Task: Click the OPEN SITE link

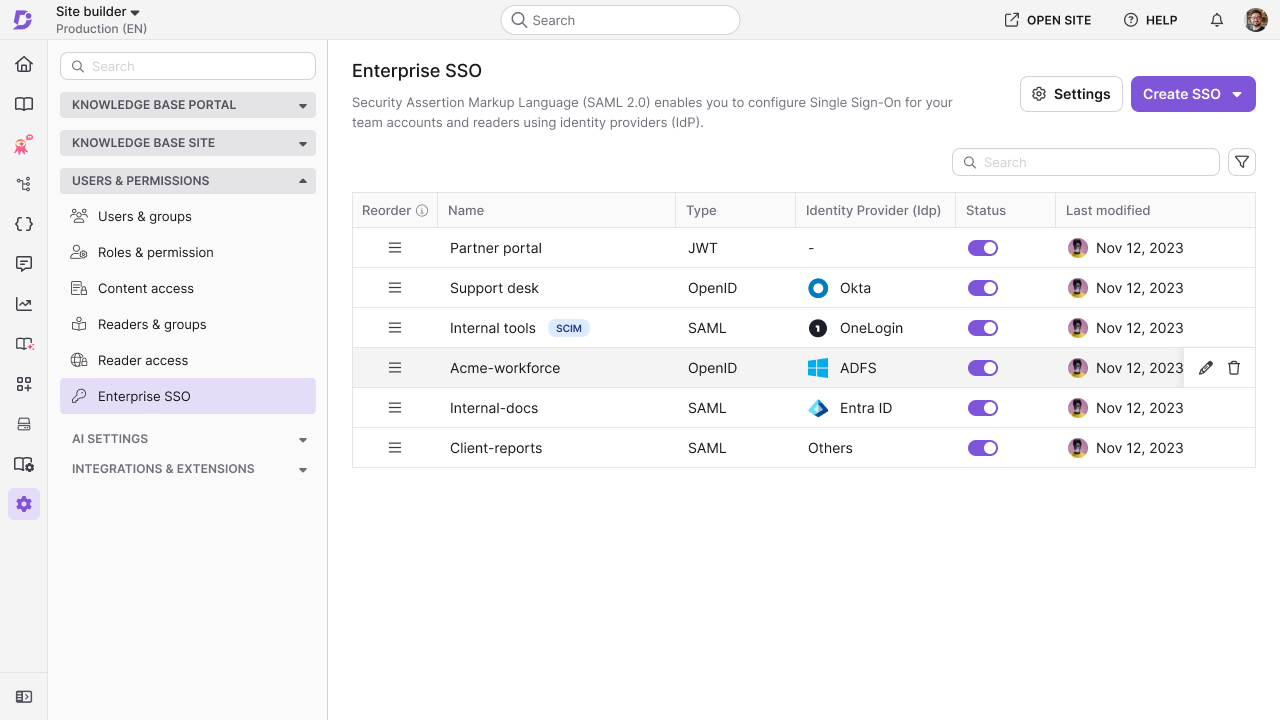Action: pyautogui.click(x=1048, y=20)
